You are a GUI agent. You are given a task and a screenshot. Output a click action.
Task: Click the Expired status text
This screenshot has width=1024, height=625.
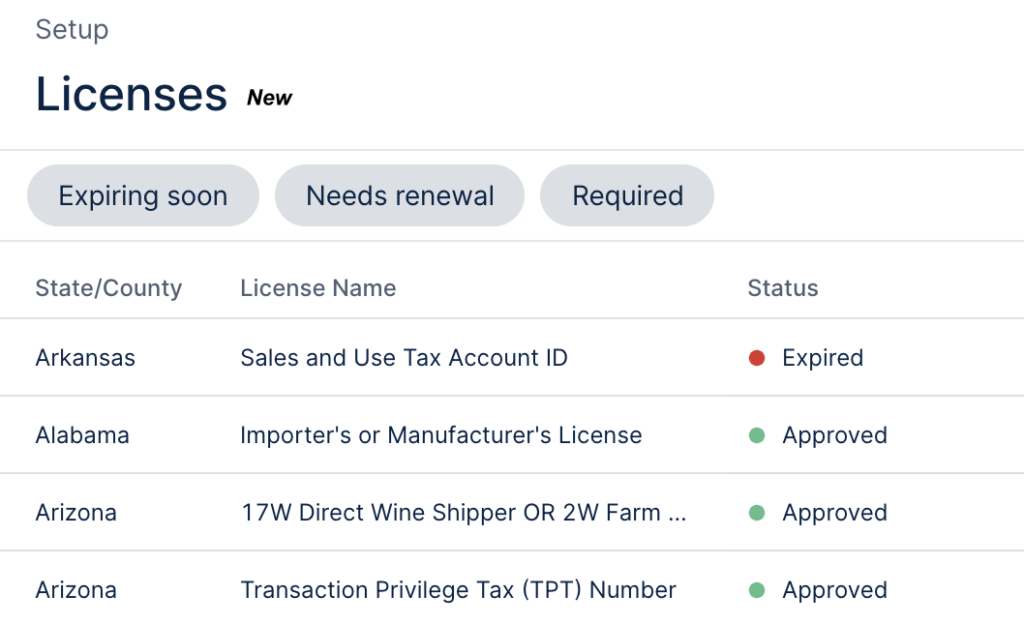822,358
